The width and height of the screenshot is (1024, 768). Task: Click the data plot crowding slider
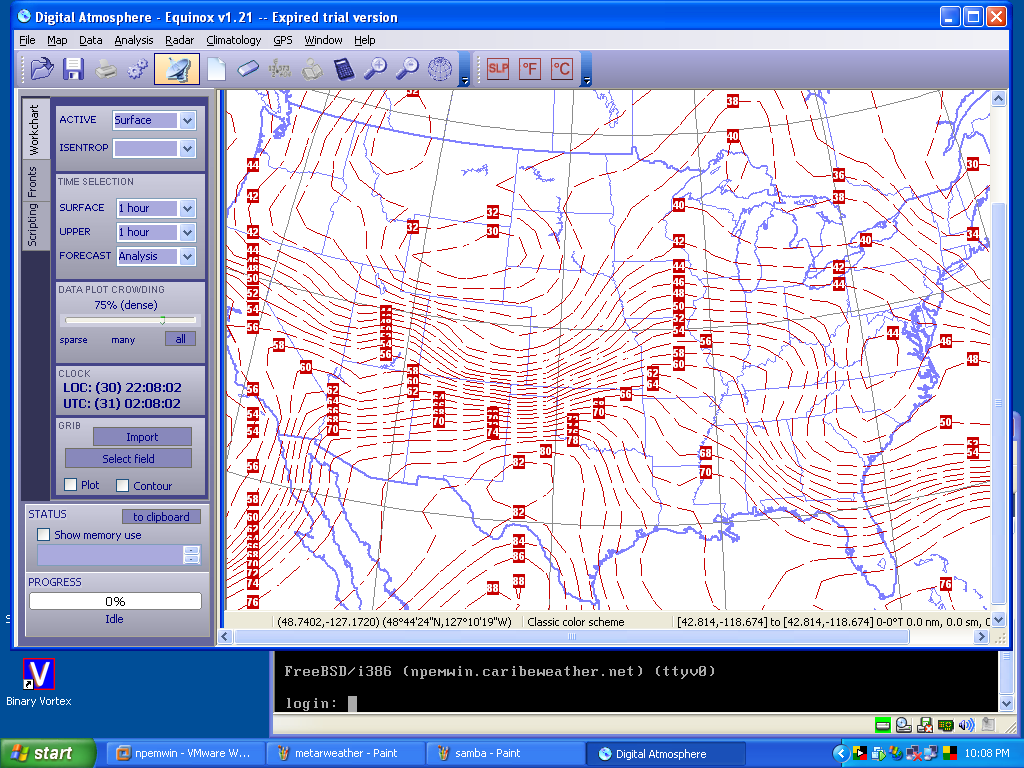131,320
